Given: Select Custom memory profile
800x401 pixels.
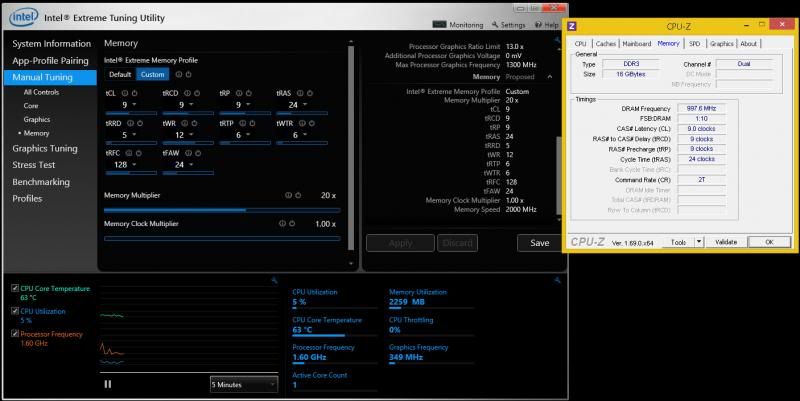Looking at the screenshot, I should 152,74.
